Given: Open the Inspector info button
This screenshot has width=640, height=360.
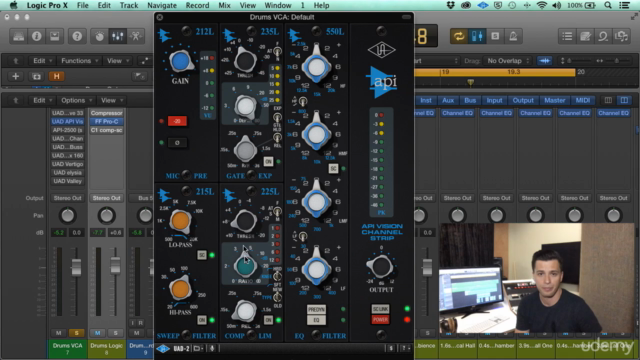Looking at the screenshot, I should 37,36.
